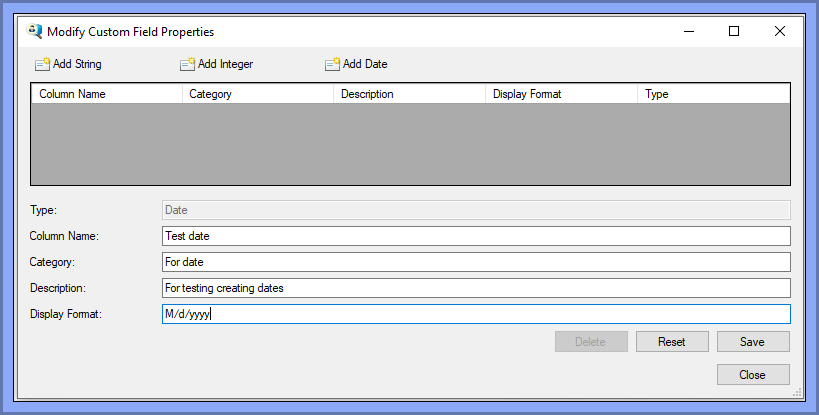This screenshot has height=415, width=819.
Task: Maximize the Modify Custom Field Properties window
Action: coord(734,31)
